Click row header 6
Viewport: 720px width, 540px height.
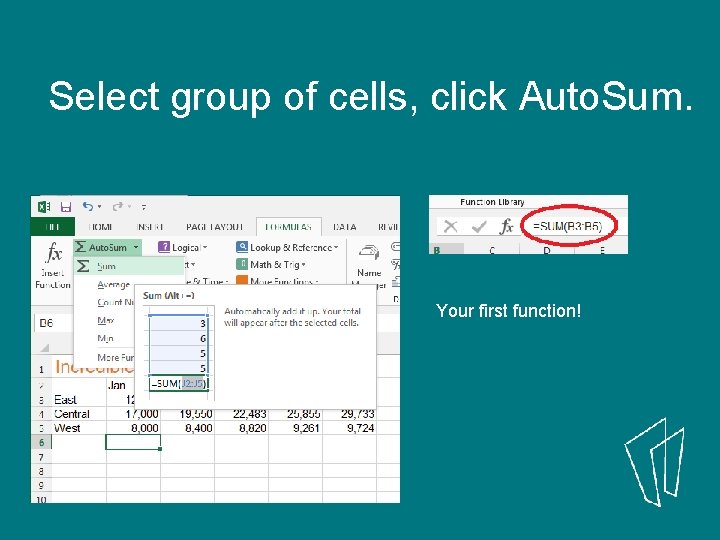[x=41, y=442]
